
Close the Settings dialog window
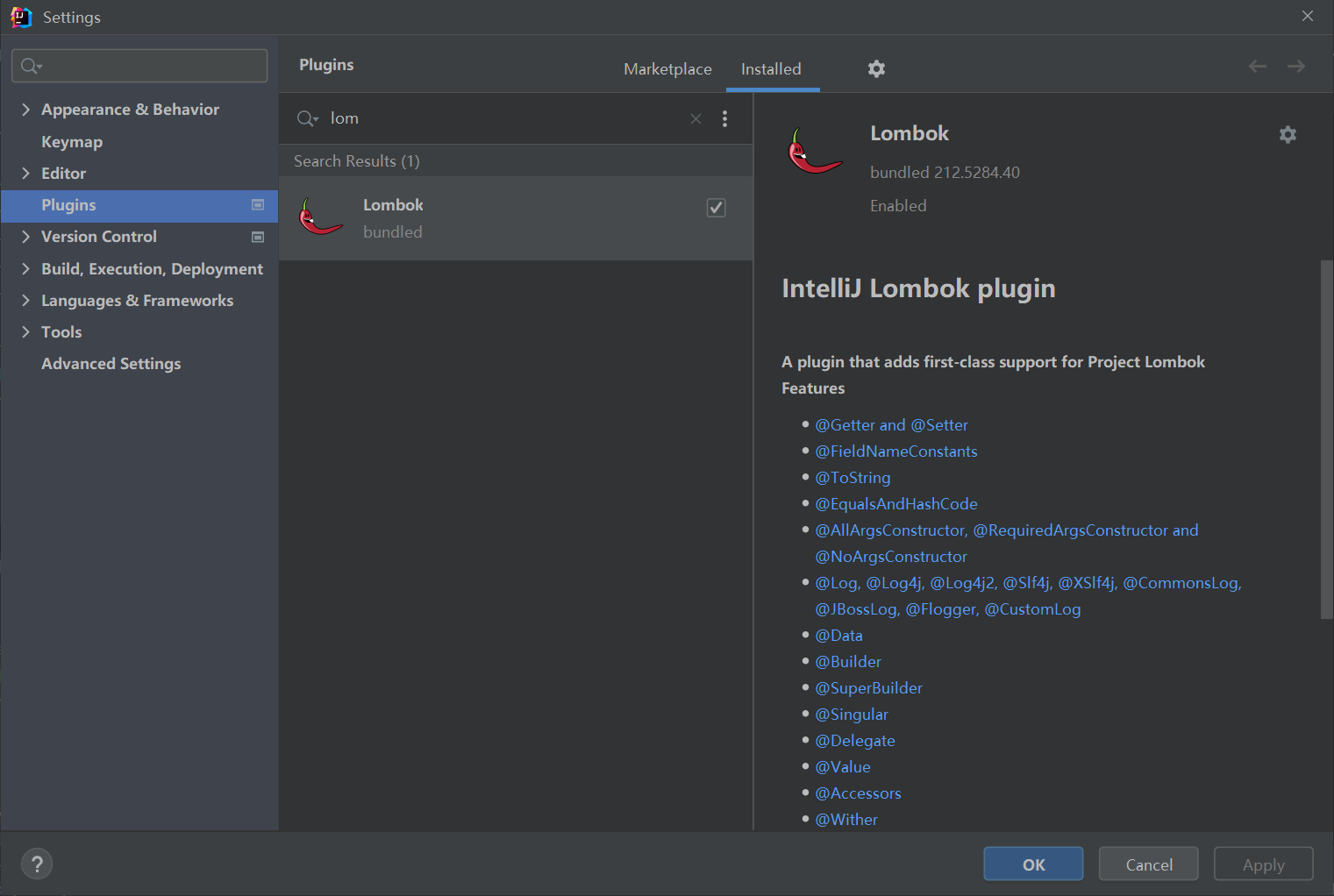pyautogui.click(x=1307, y=17)
